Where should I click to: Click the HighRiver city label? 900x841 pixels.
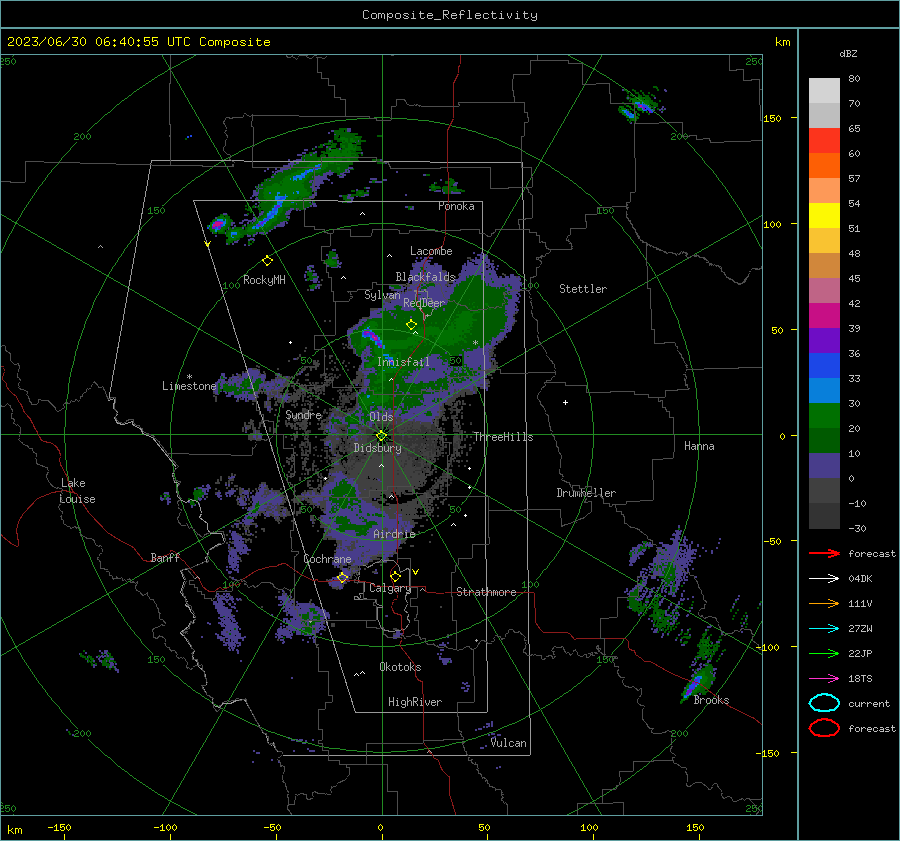pos(415,702)
